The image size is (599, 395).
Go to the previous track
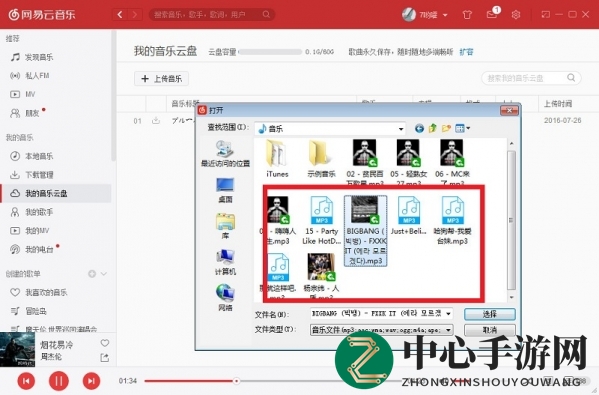pyautogui.click(x=26, y=381)
